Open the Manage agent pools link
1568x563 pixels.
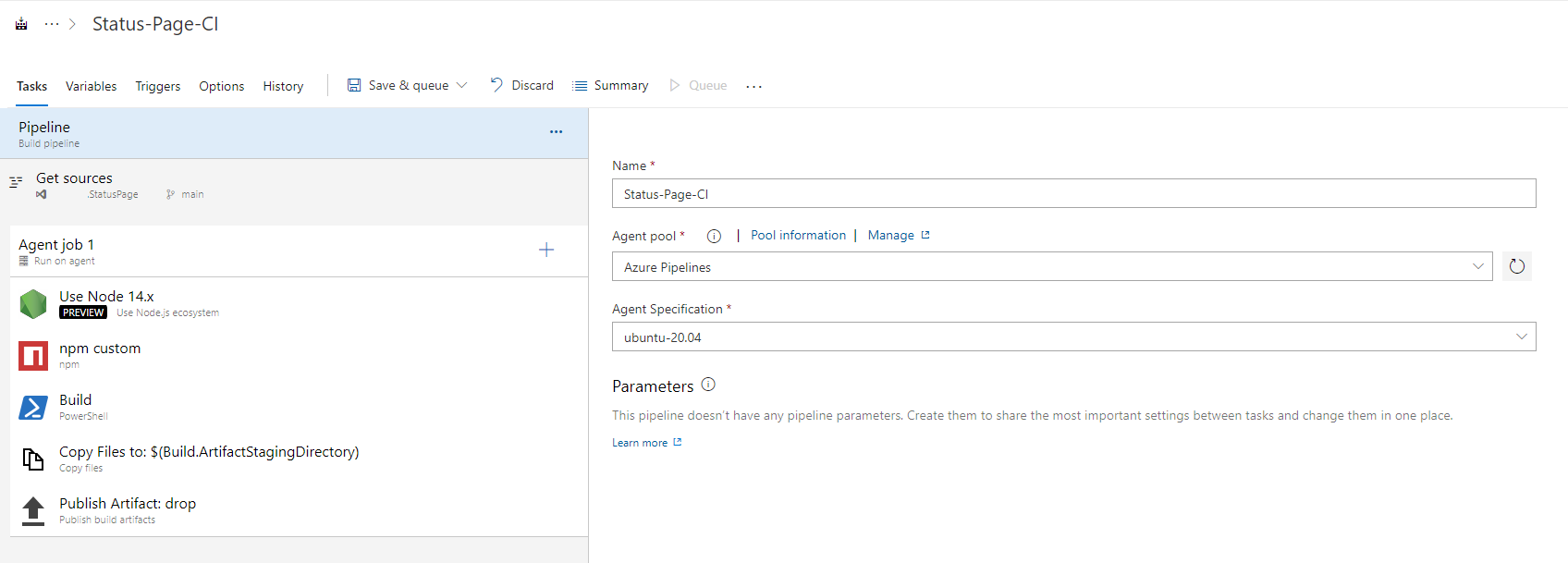[x=899, y=235]
